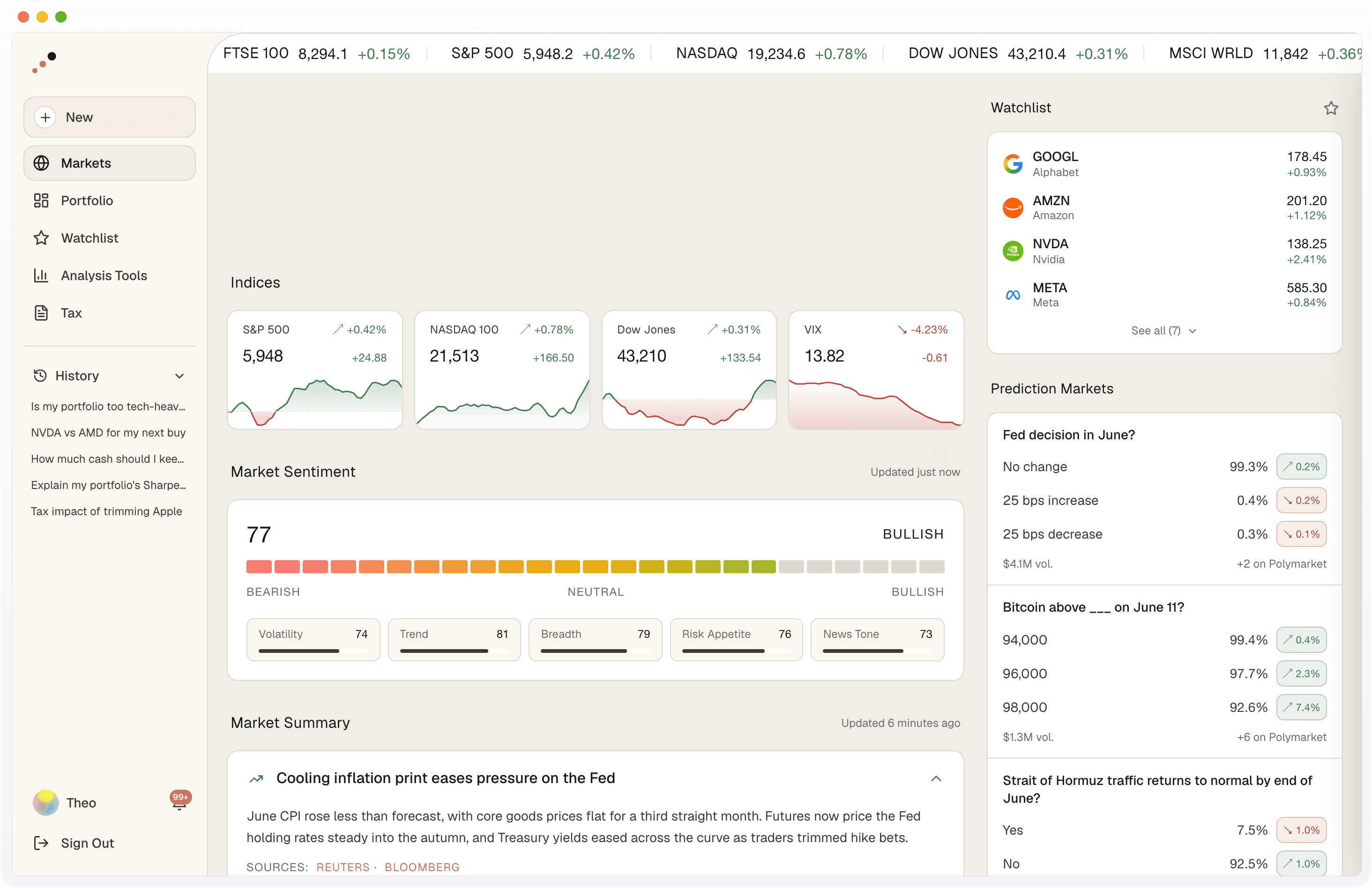Go to Watchlist in sidebar
This screenshot has width=1372, height=888.
point(110,238)
